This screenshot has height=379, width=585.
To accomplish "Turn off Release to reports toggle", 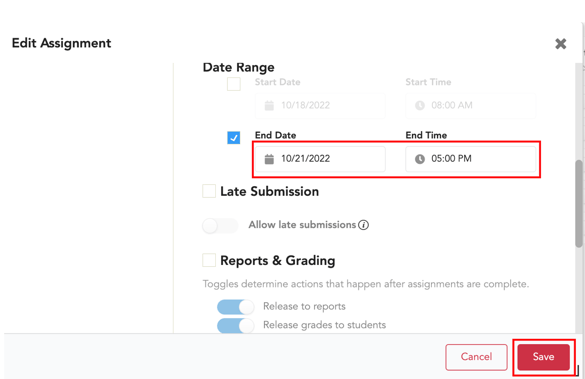I will [x=235, y=307].
